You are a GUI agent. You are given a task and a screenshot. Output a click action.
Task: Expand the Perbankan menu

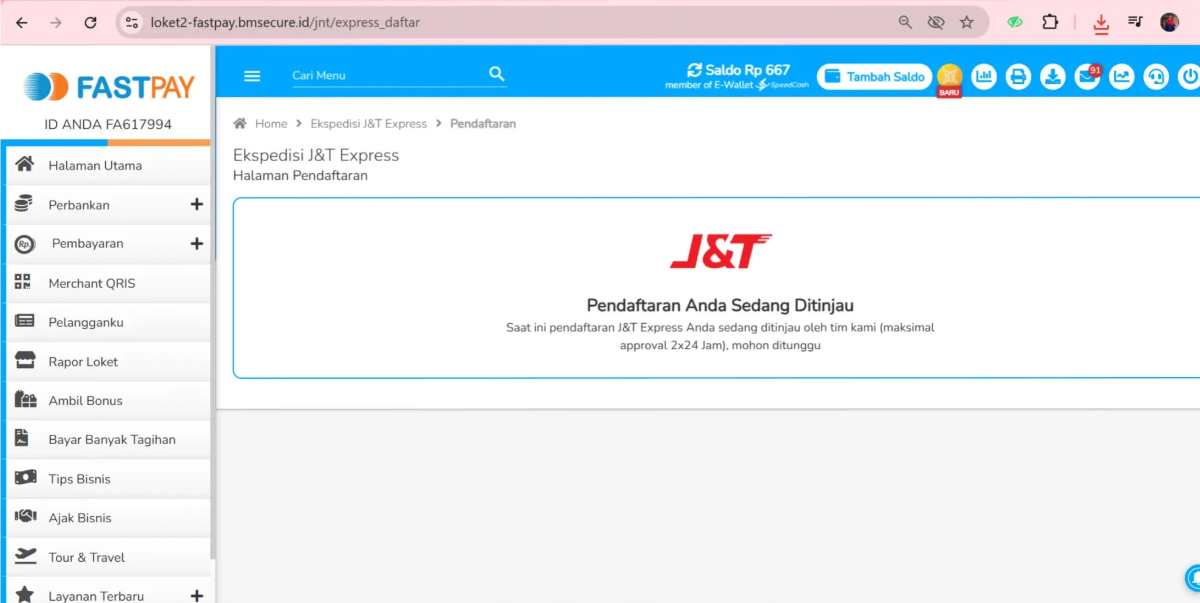[x=196, y=204]
